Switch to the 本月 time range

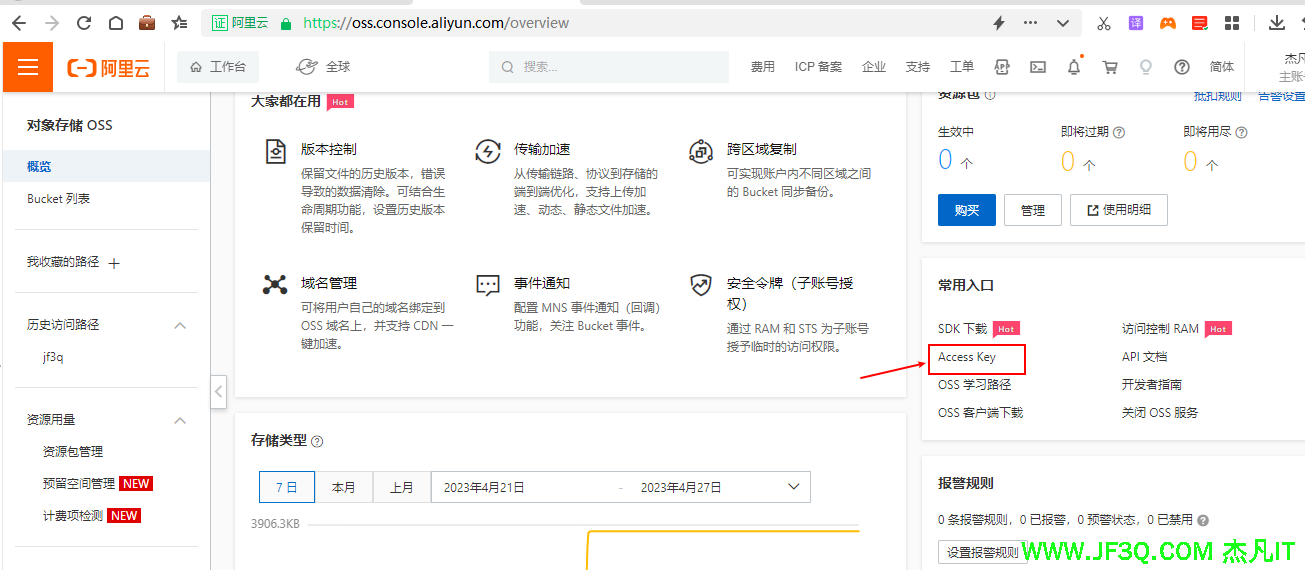pos(344,487)
